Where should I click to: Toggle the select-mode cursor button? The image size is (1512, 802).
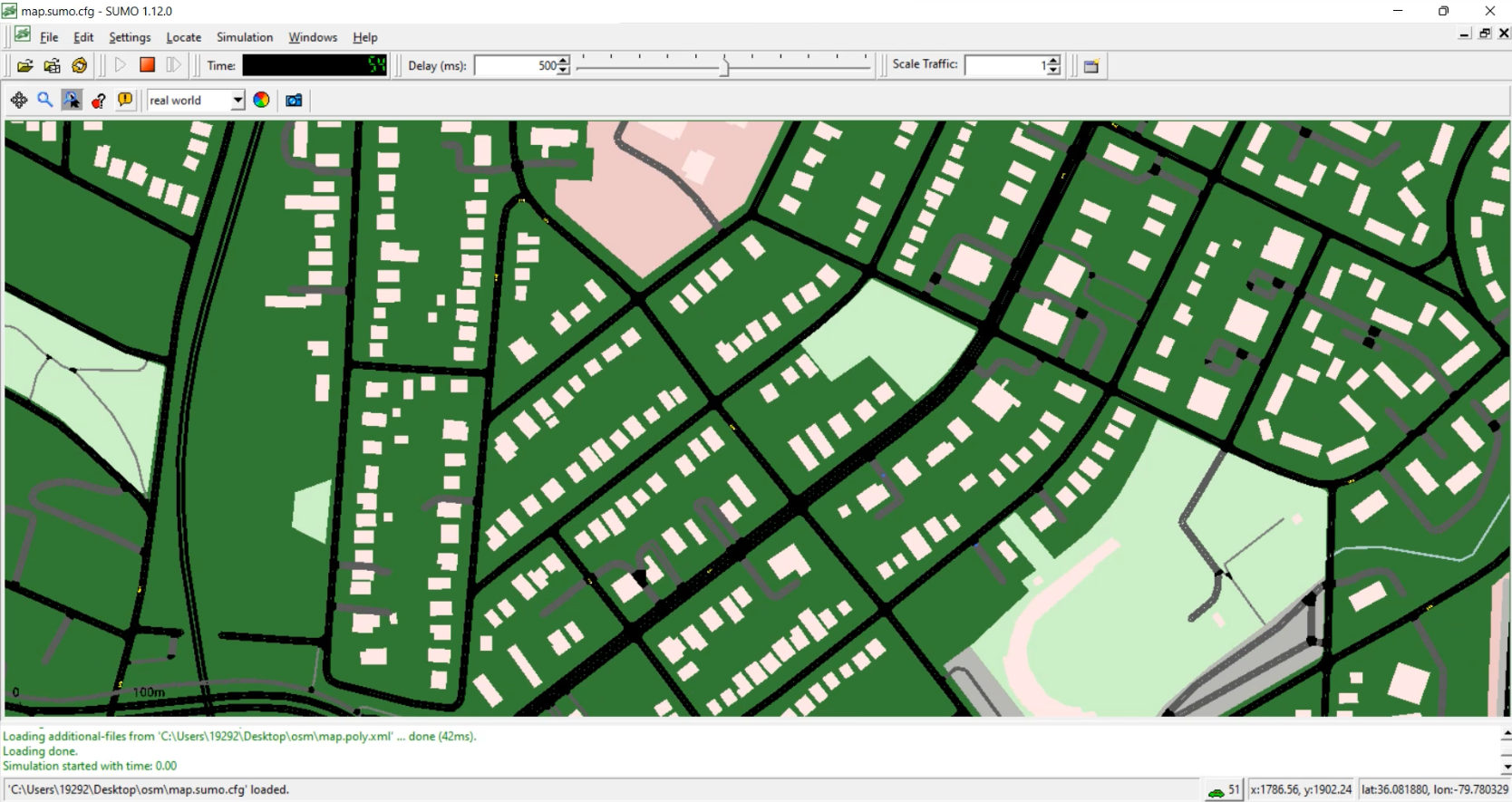click(72, 100)
